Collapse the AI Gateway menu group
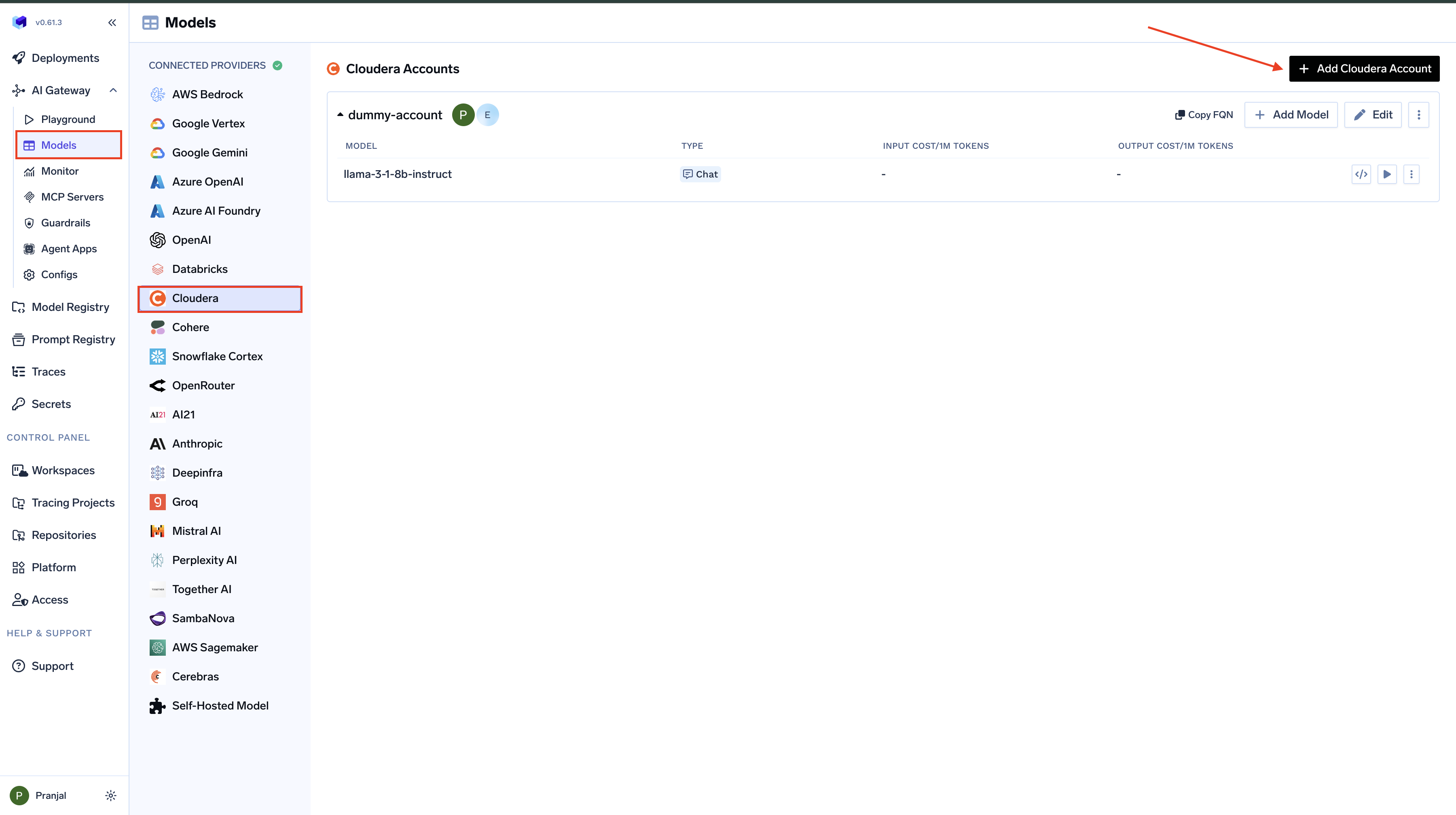Screen dimensions: 1456x815 [x=112, y=90]
